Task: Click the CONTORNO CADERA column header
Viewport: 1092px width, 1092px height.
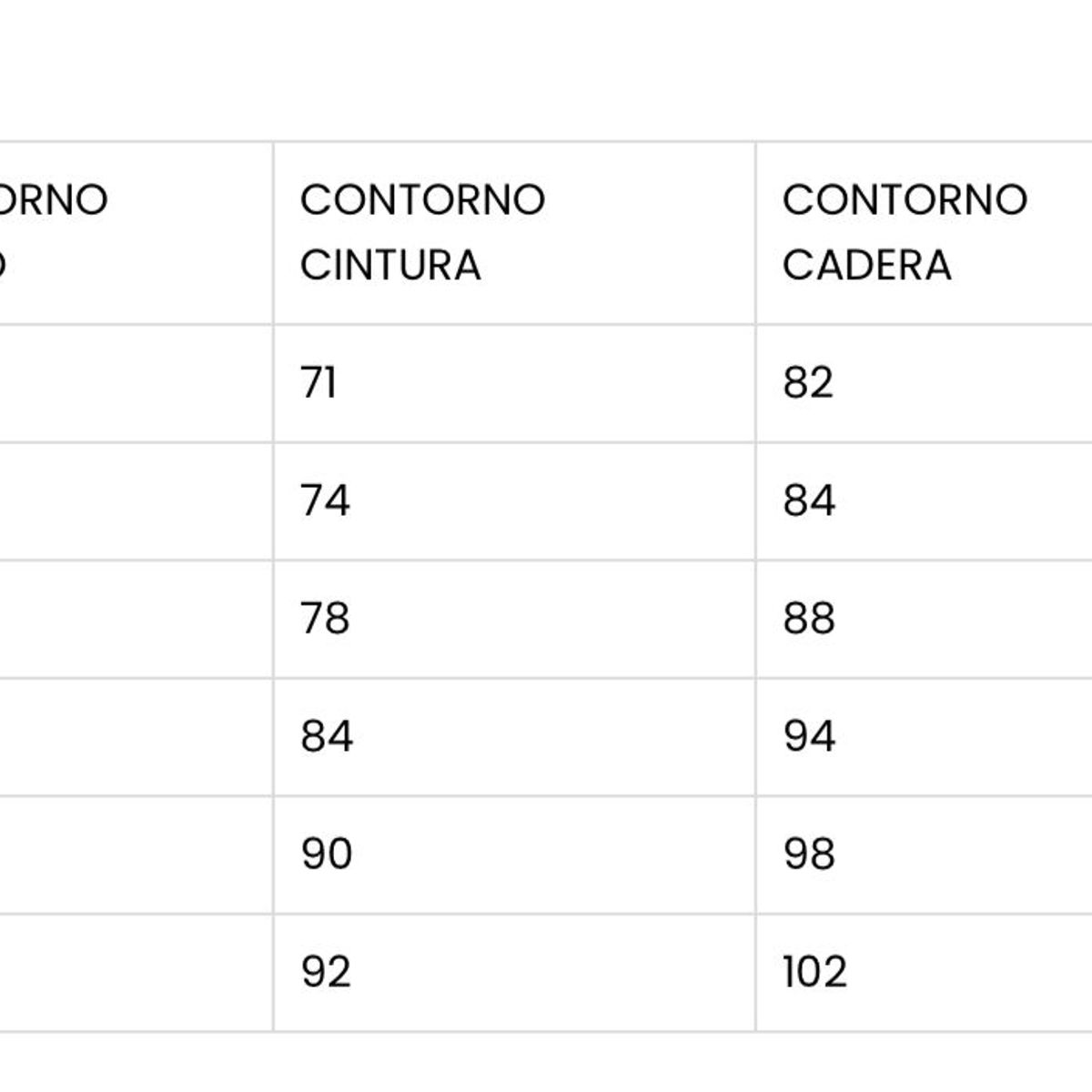Action: point(905,232)
